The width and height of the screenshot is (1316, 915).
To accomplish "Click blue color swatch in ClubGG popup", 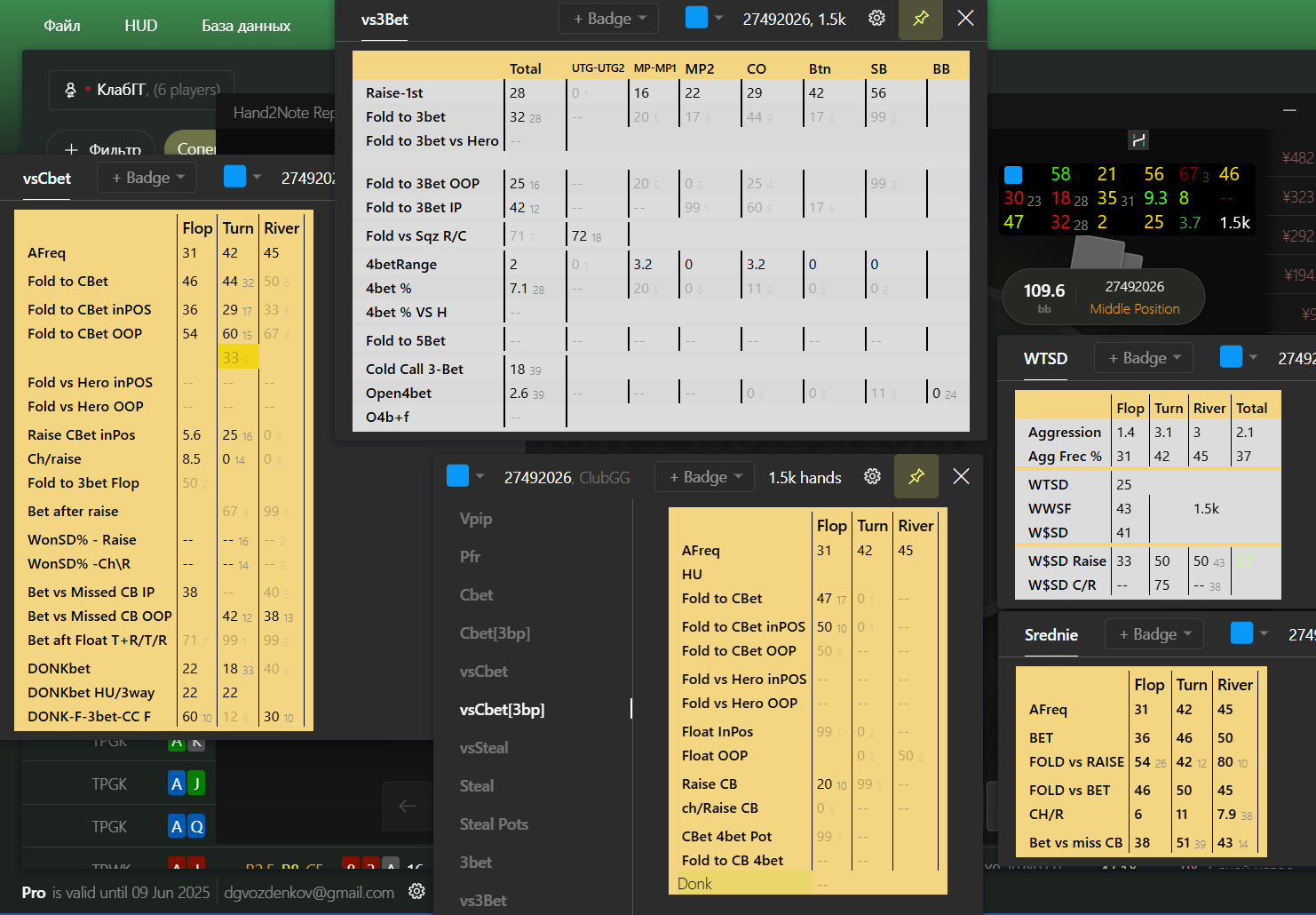I will 458,476.
